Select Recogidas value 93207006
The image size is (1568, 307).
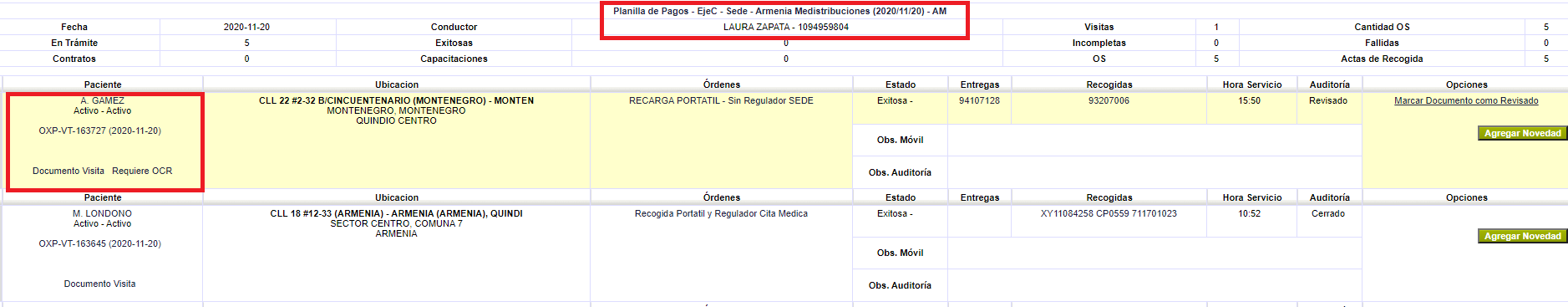(x=1109, y=100)
